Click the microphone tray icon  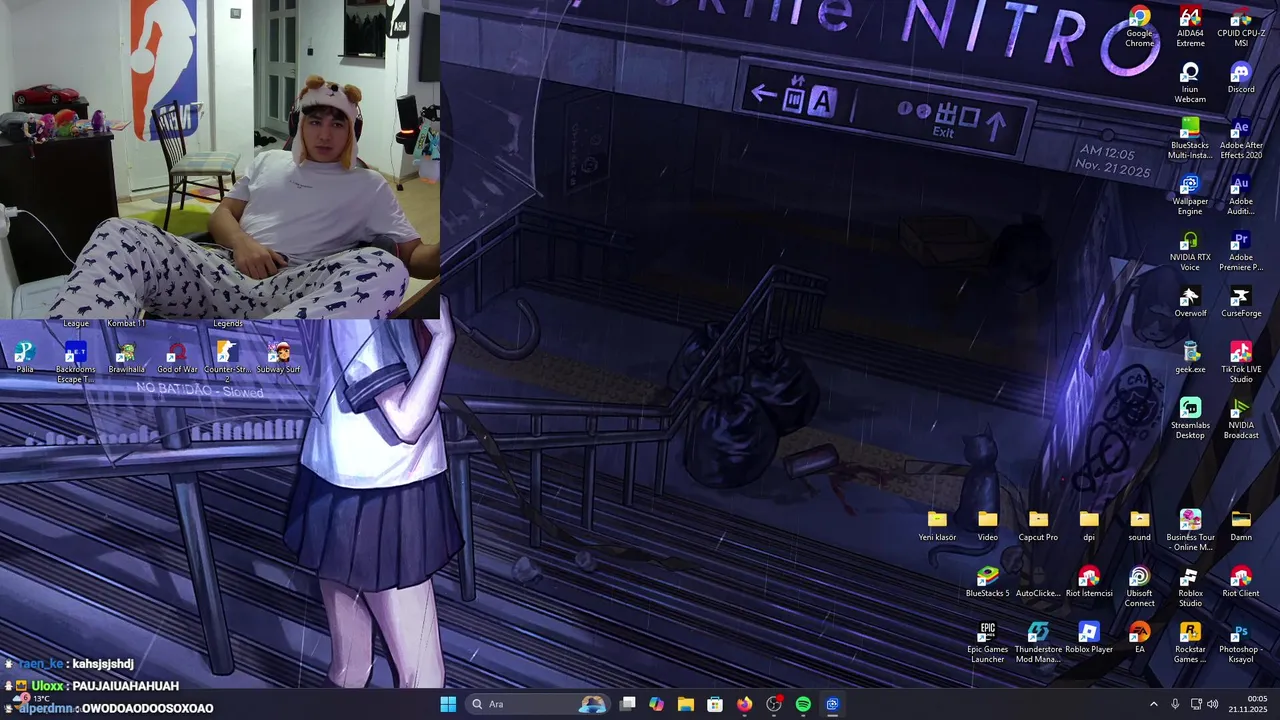pos(1175,704)
